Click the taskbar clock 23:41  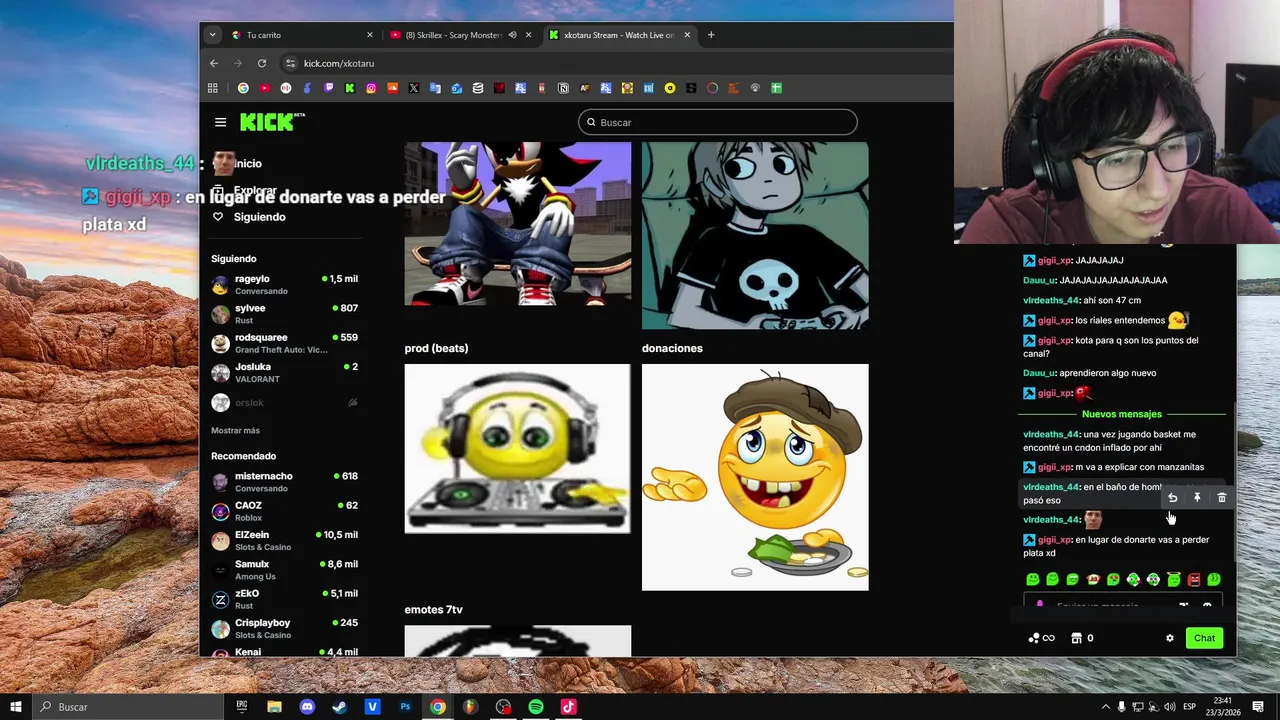[1224, 701]
